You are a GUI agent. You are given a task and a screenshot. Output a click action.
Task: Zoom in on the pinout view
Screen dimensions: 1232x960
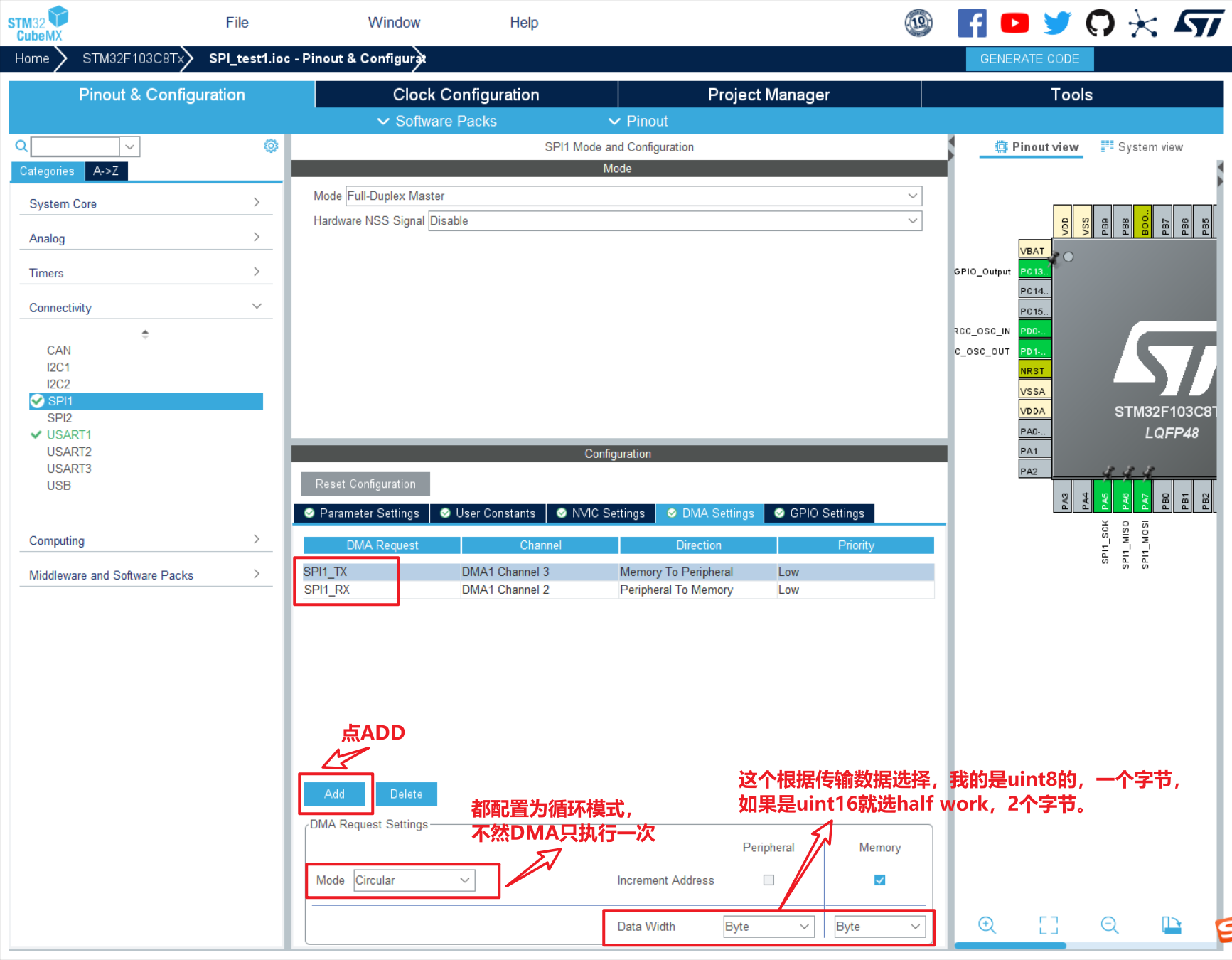[987, 925]
